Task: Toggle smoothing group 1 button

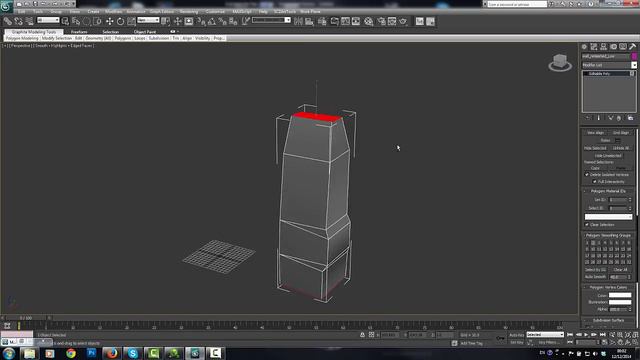Action: (587, 243)
